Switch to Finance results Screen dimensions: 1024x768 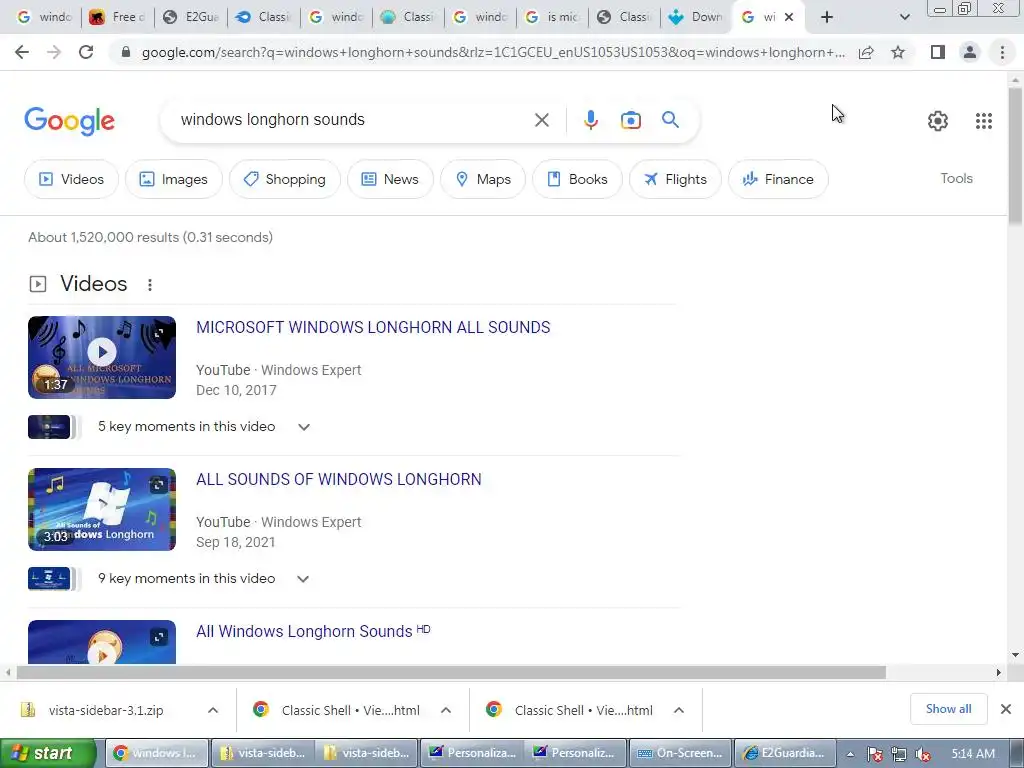click(x=778, y=179)
